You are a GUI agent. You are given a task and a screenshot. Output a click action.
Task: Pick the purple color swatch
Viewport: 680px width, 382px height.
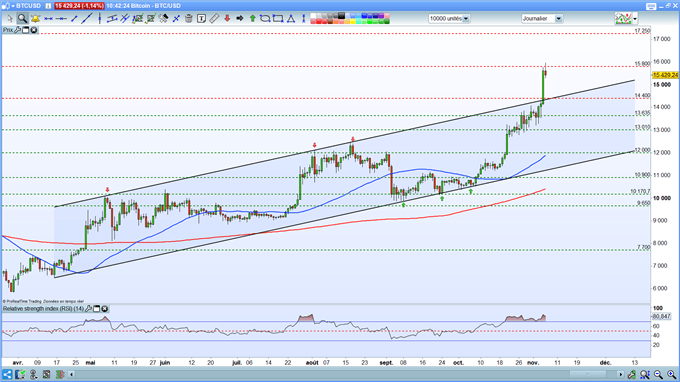pos(381,16)
